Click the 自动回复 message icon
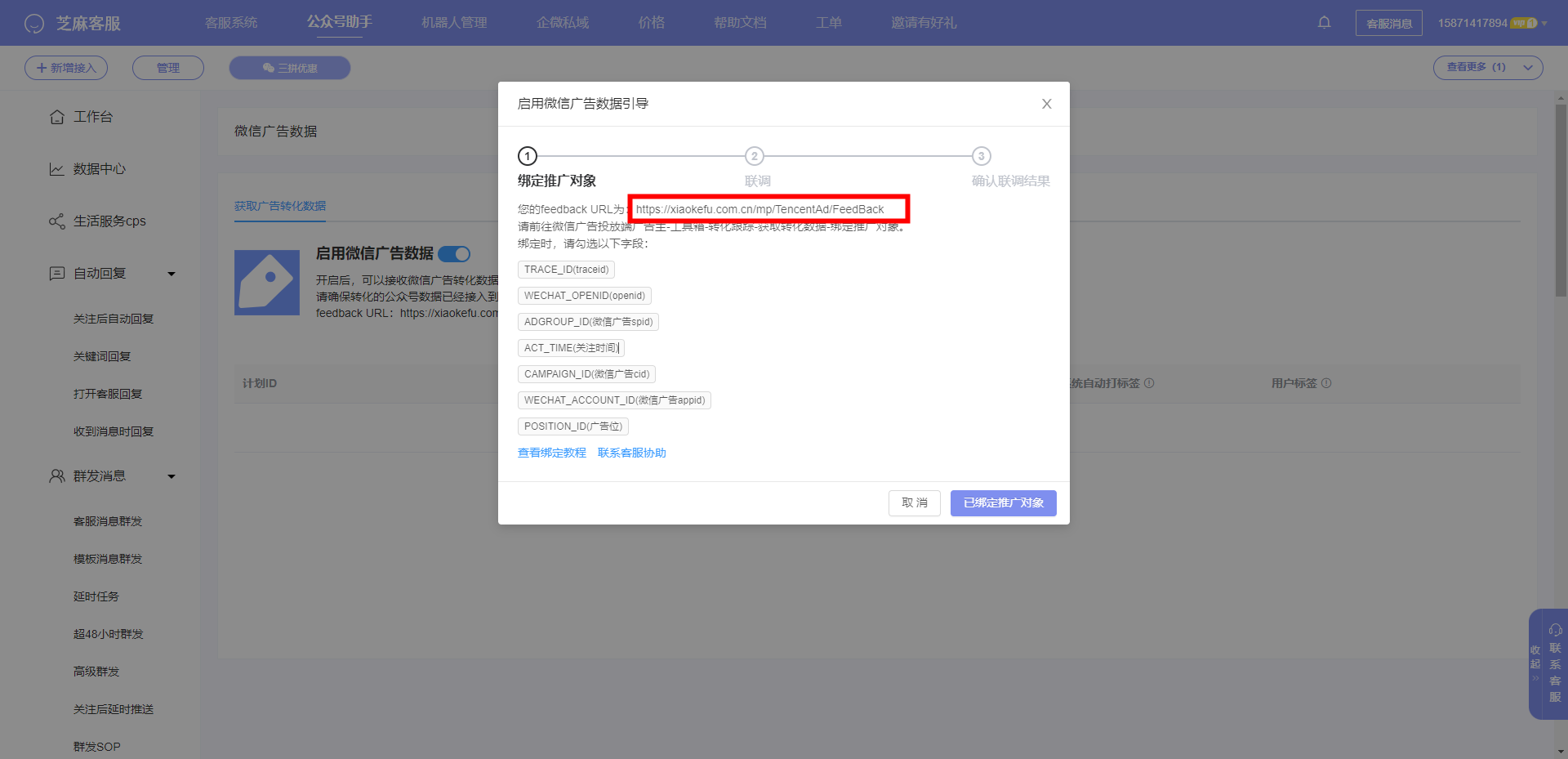Screen dimensions: 1568x759 point(57,274)
